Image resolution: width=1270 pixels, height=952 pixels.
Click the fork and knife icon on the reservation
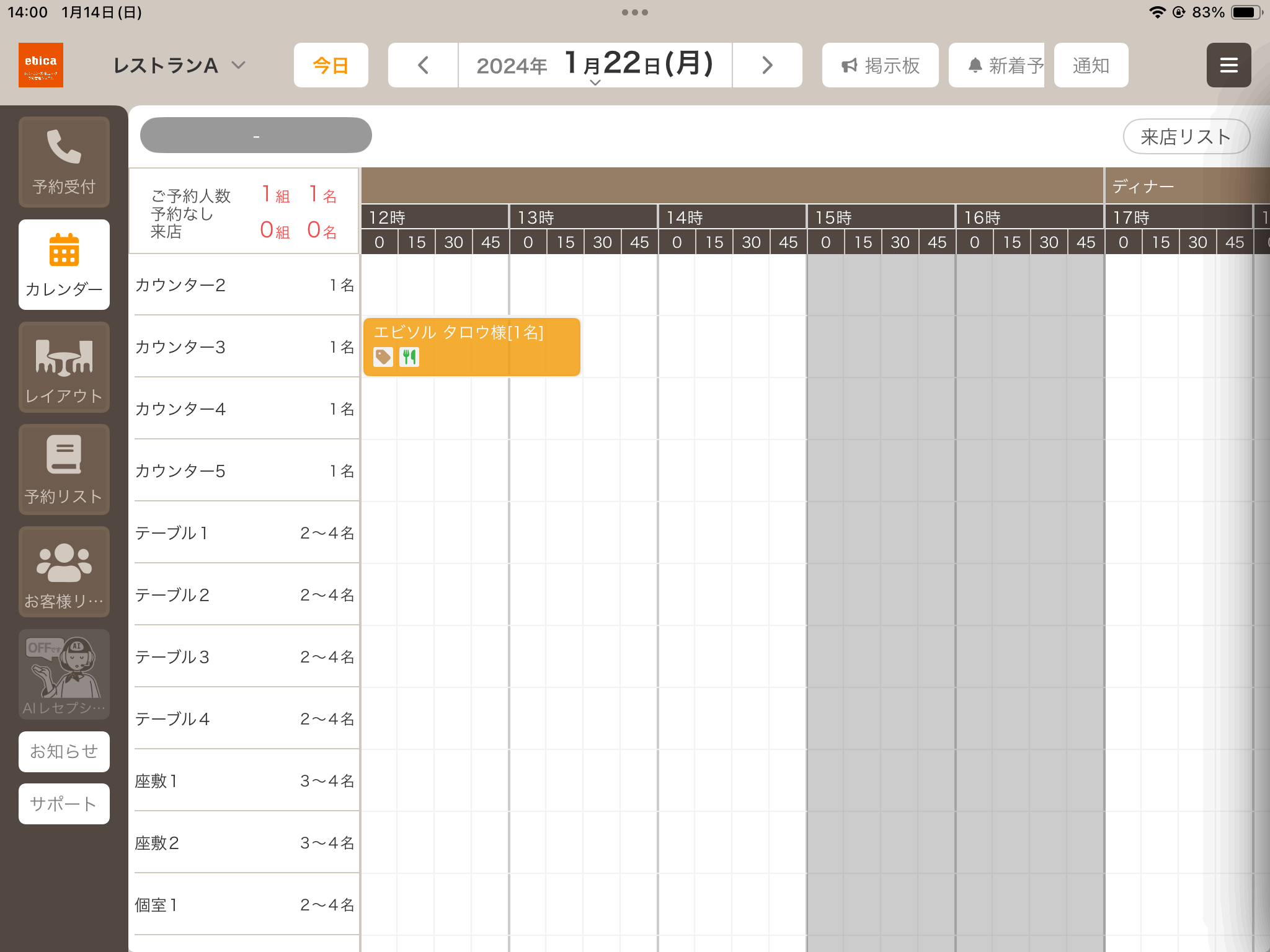tap(409, 357)
